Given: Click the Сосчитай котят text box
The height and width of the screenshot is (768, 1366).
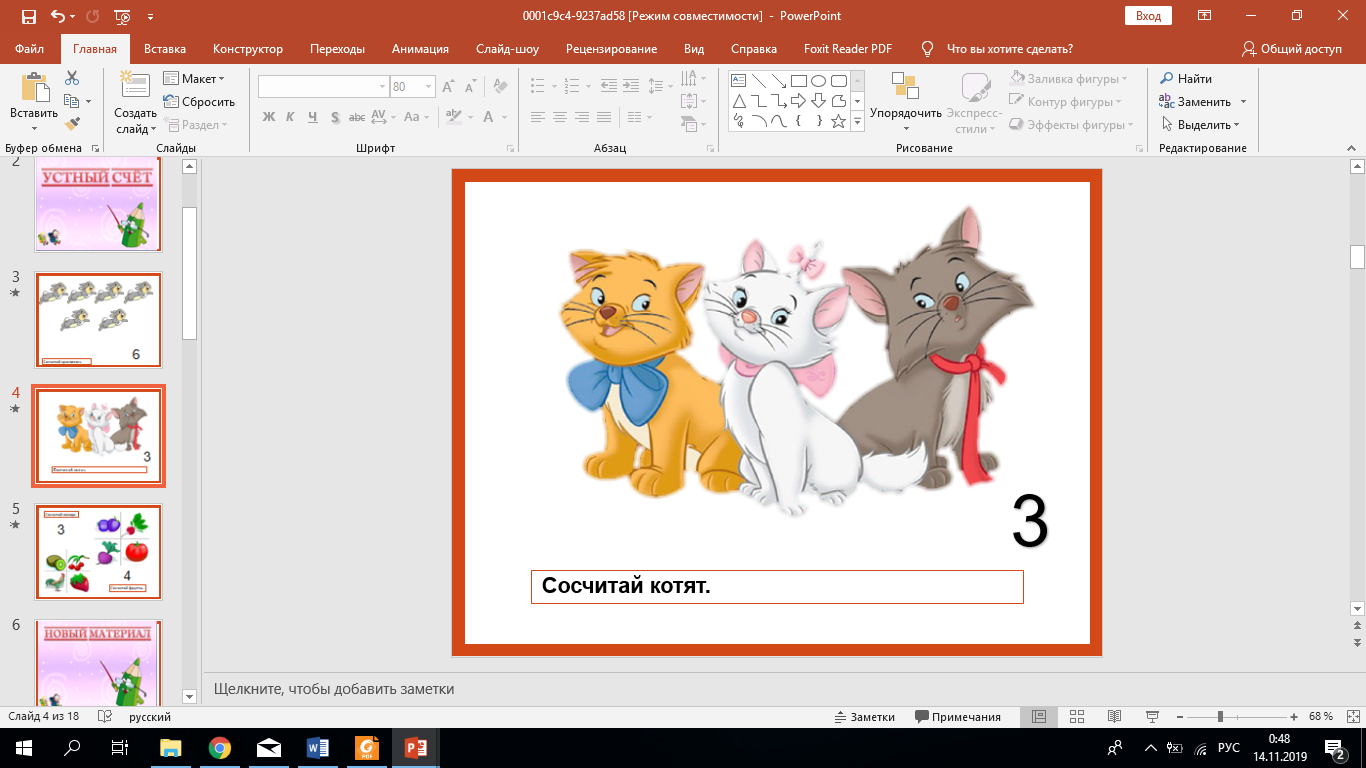Looking at the screenshot, I should coord(777,587).
